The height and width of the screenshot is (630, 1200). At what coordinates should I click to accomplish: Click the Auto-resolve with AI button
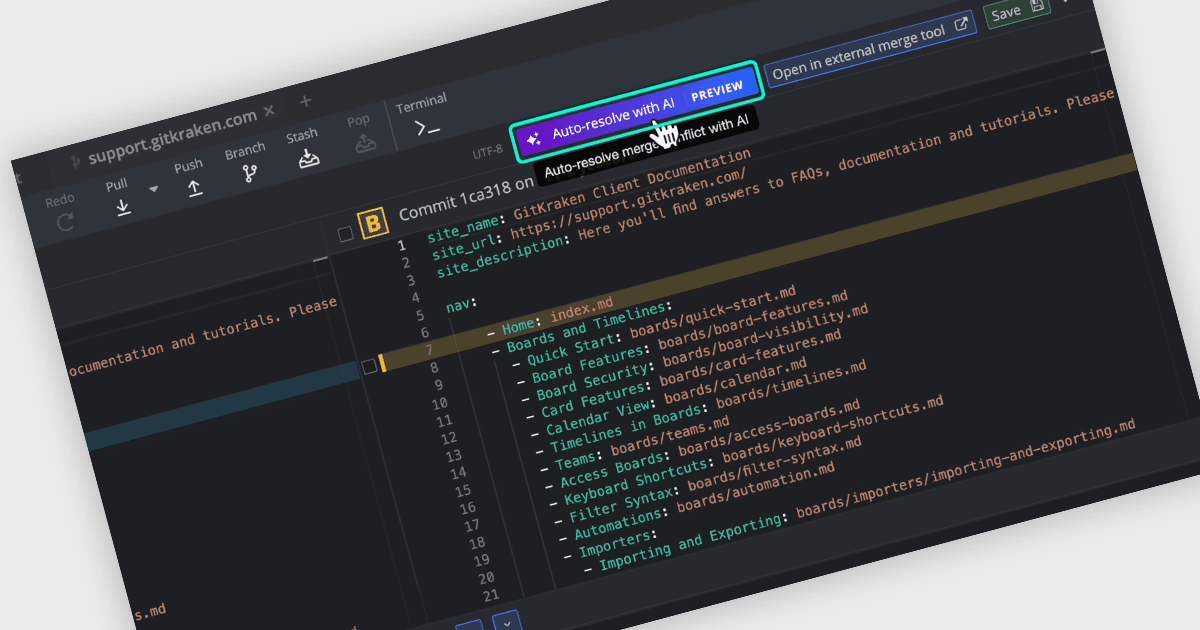[637, 112]
